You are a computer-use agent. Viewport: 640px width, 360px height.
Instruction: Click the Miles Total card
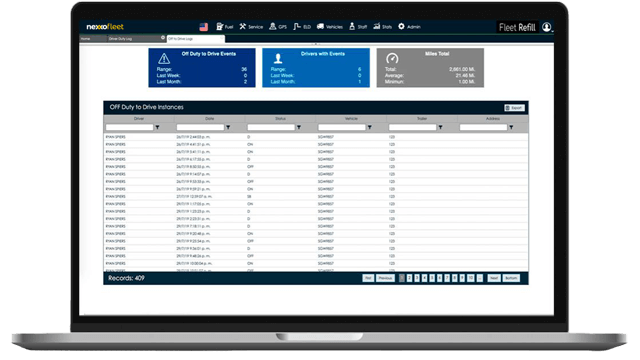(430, 68)
